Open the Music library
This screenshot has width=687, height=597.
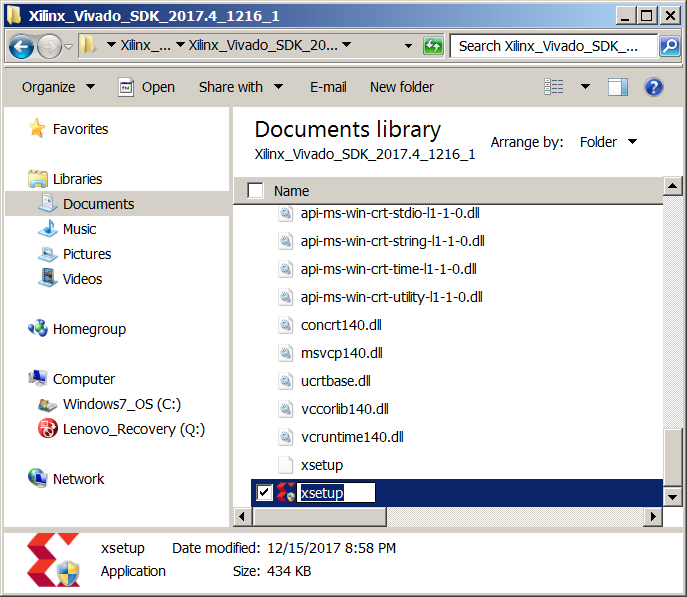(x=79, y=229)
